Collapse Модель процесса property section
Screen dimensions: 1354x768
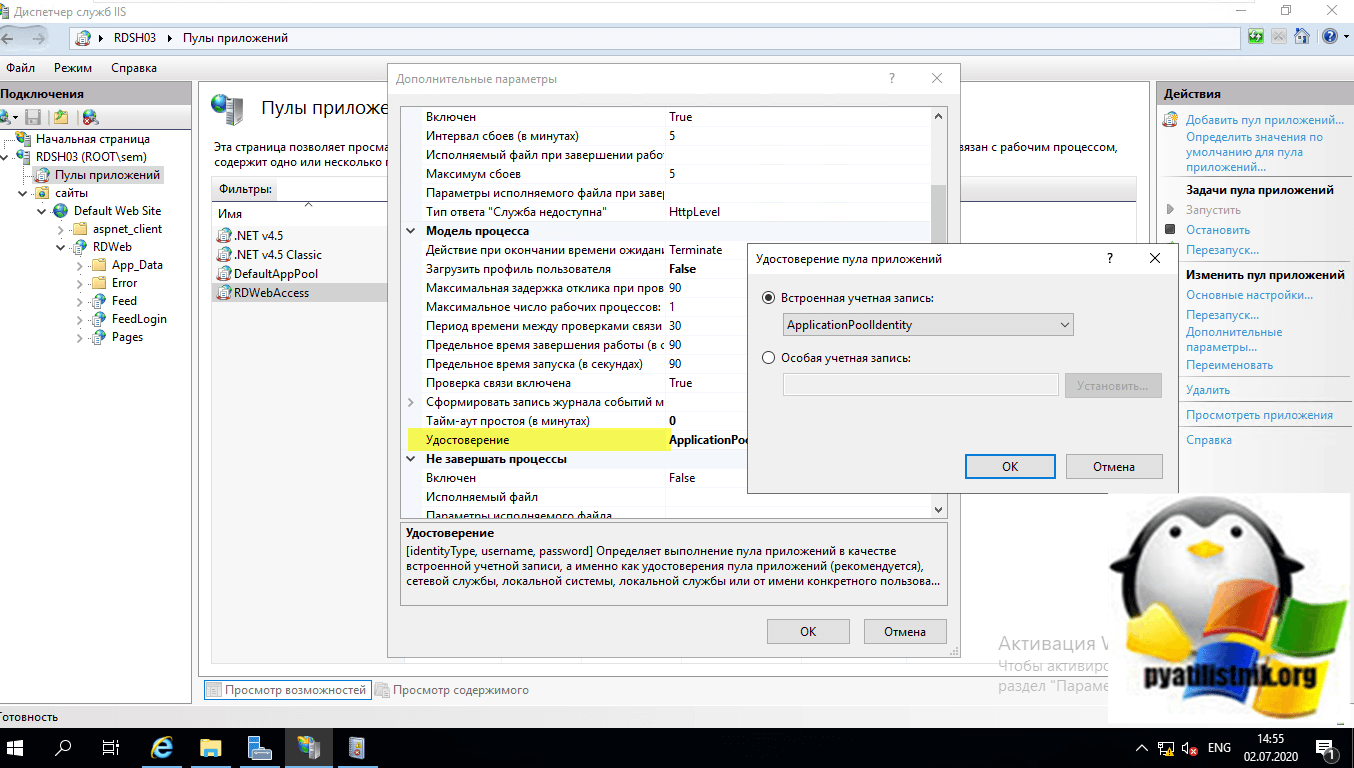click(411, 231)
